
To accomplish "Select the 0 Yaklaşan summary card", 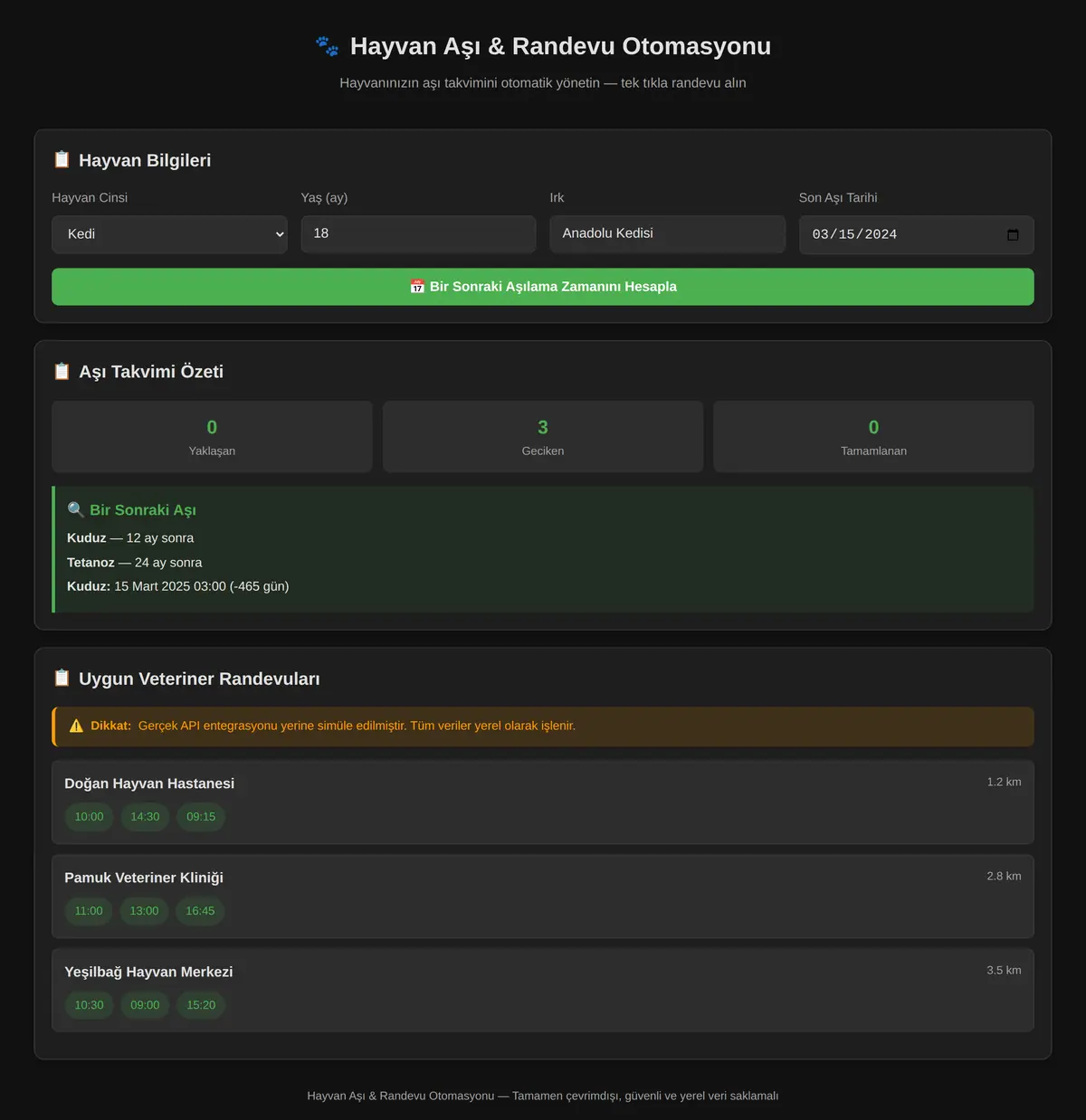I will pyautogui.click(x=212, y=436).
